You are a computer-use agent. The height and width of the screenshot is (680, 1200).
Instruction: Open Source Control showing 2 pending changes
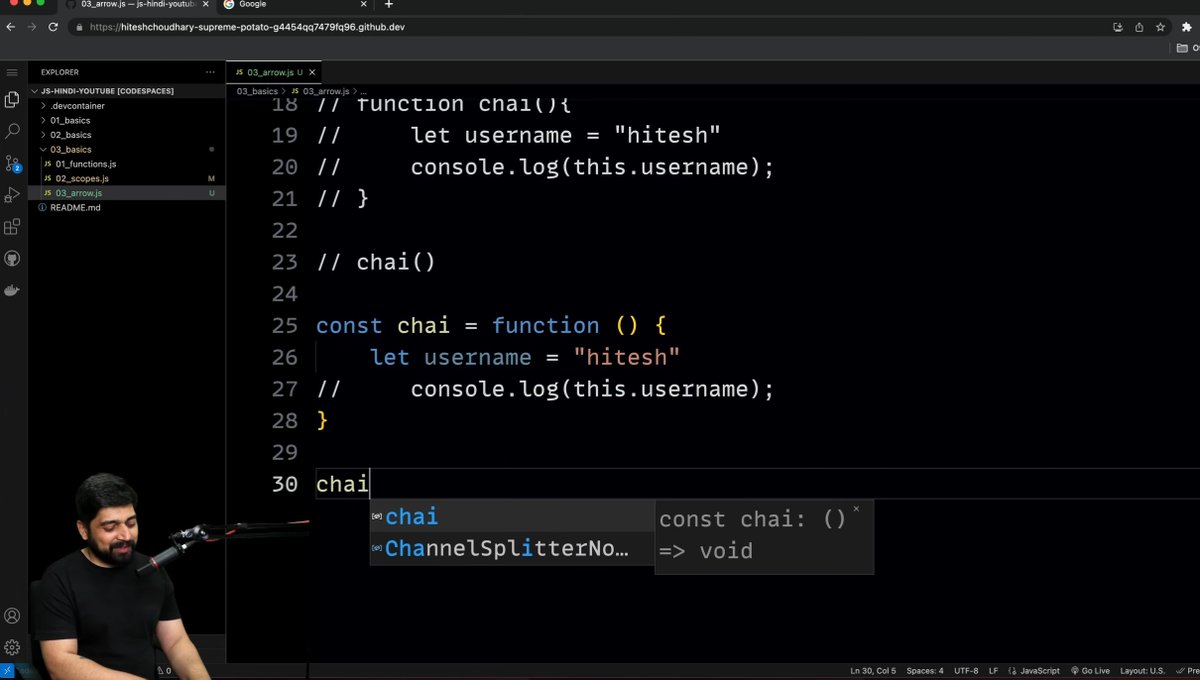click(x=12, y=163)
